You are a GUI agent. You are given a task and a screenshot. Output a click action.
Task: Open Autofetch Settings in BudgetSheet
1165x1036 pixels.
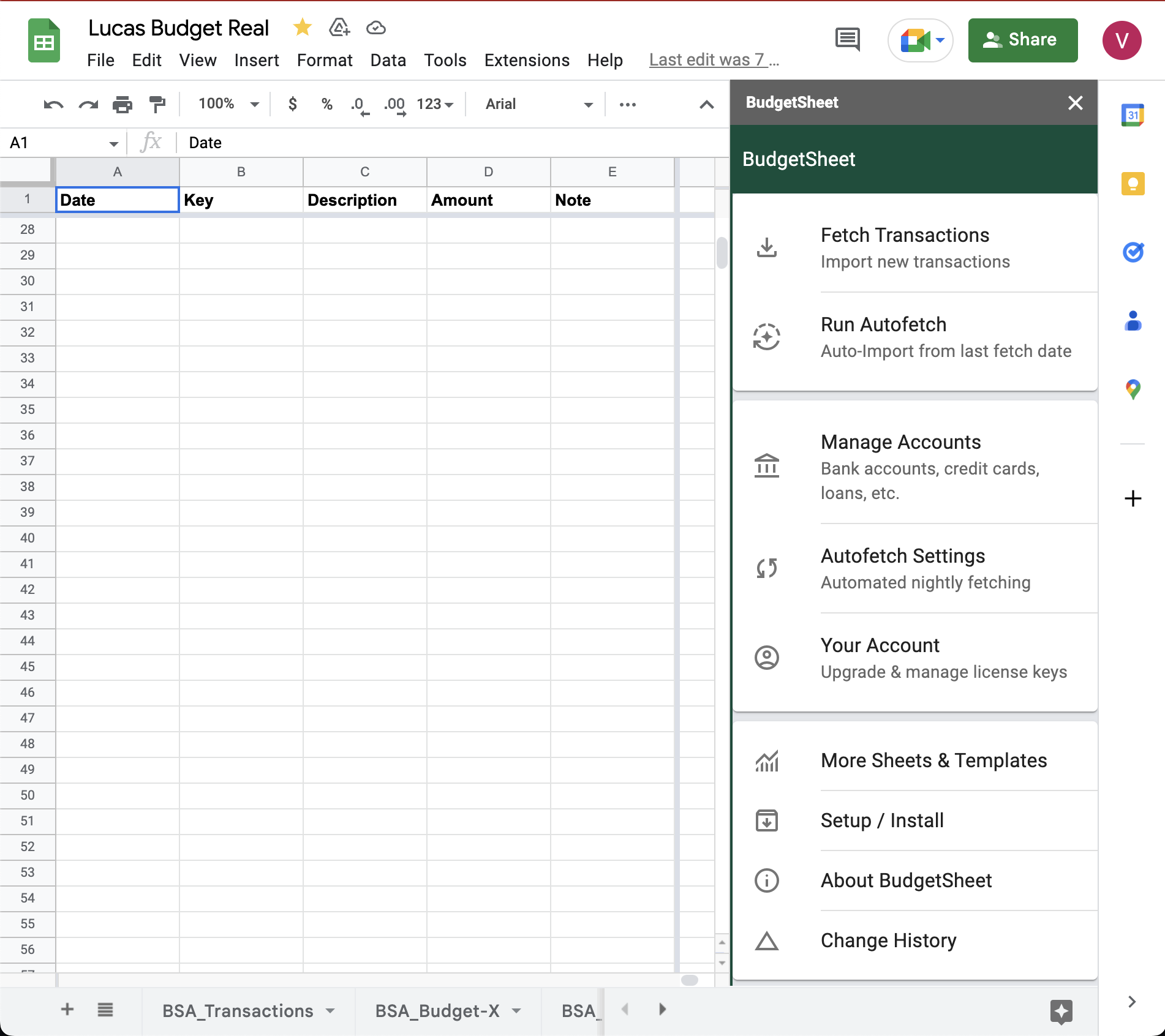pos(915,568)
